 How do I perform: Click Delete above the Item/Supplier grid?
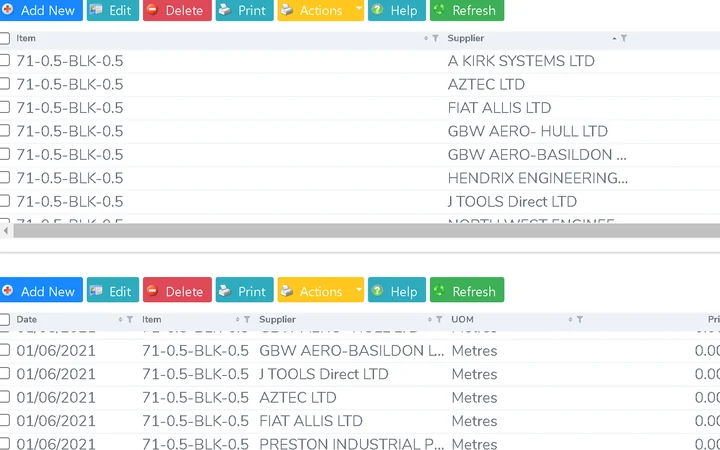click(177, 10)
